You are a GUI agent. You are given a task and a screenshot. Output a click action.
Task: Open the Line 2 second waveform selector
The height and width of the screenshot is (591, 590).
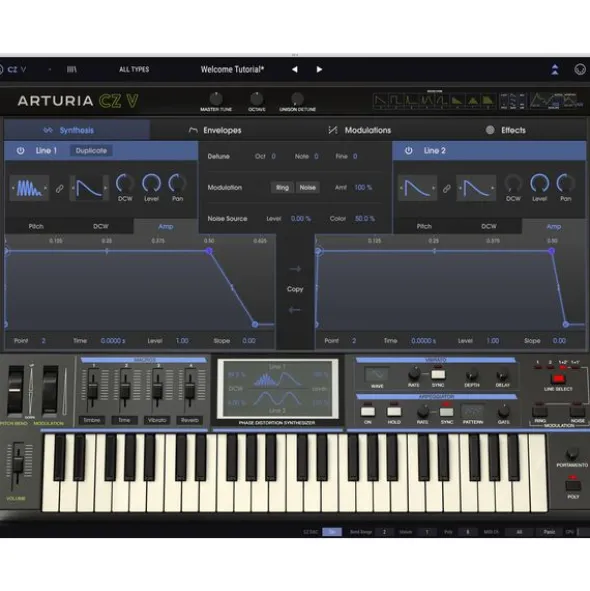point(476,188)
